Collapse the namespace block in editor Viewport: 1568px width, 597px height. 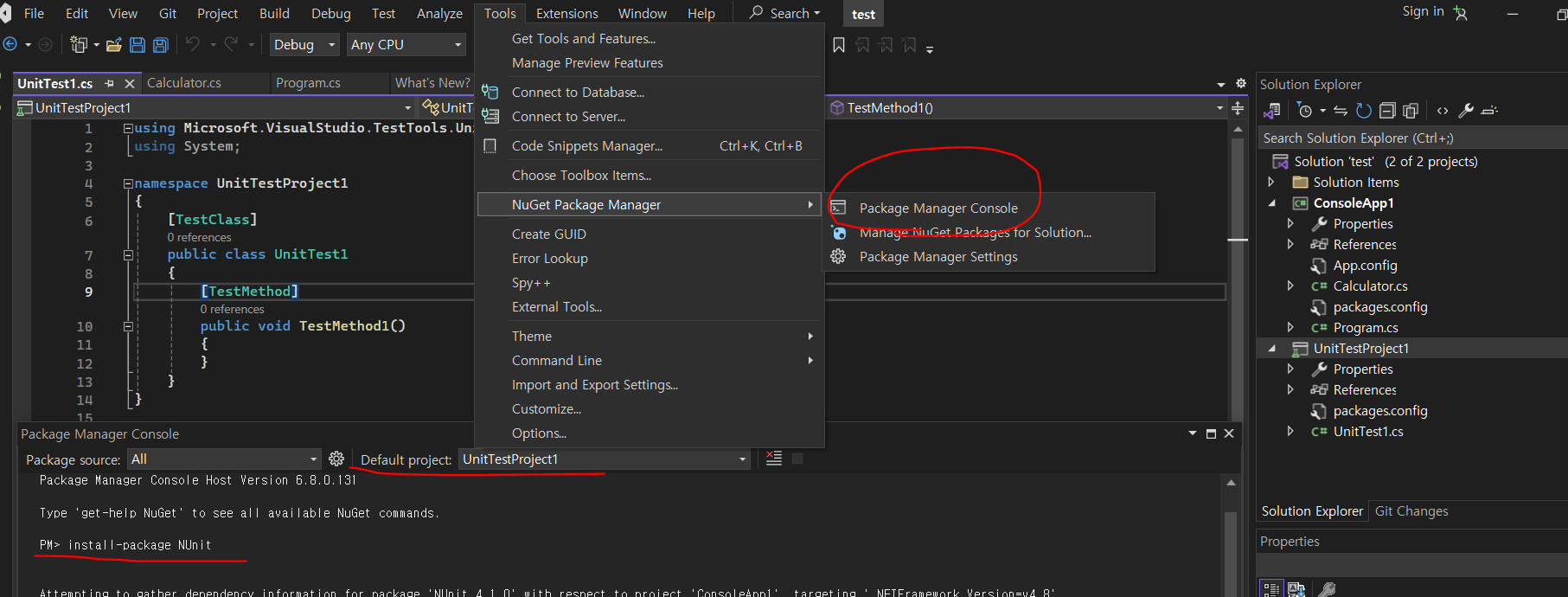click(128, 183)
